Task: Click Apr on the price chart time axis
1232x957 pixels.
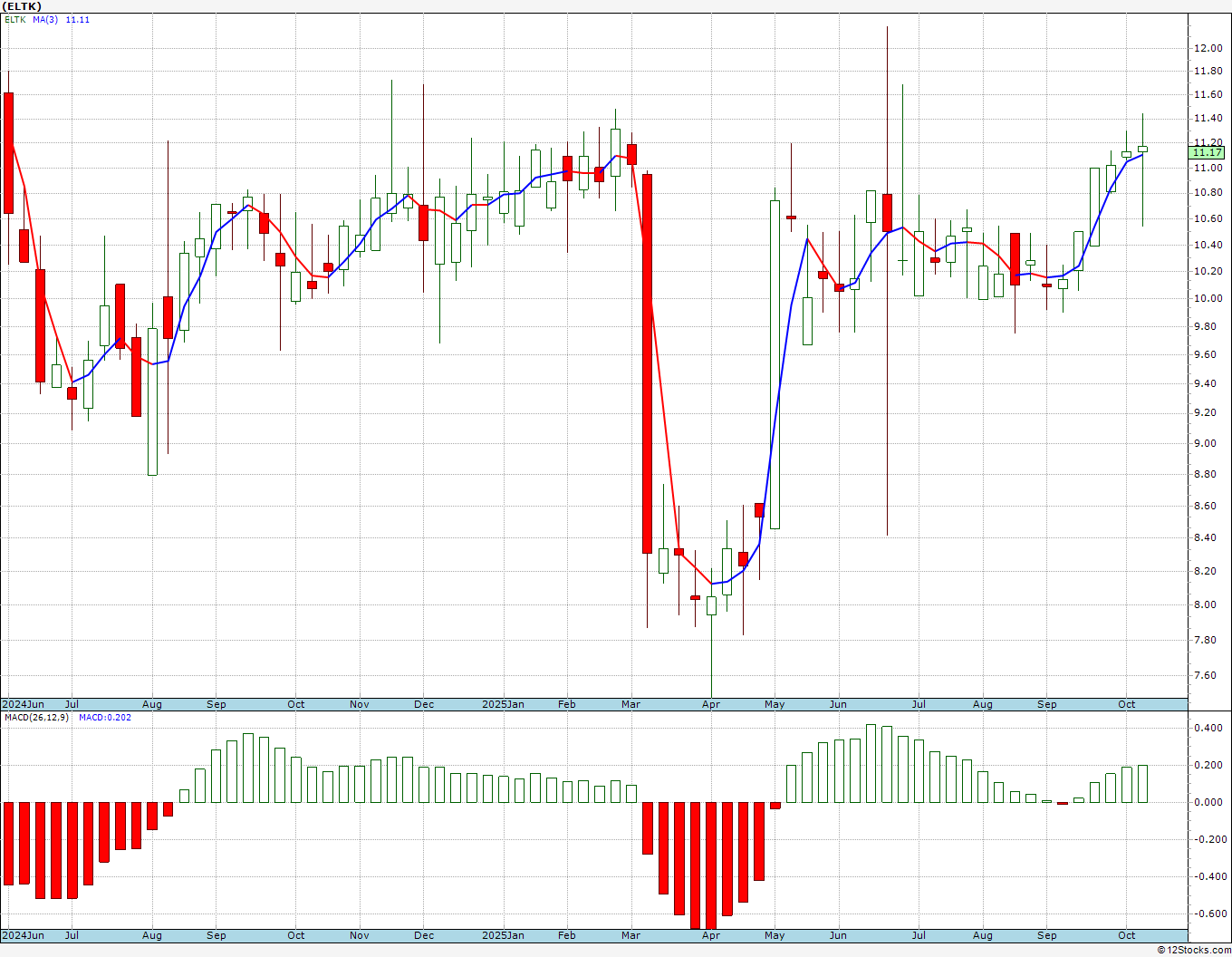Action: 711,704
